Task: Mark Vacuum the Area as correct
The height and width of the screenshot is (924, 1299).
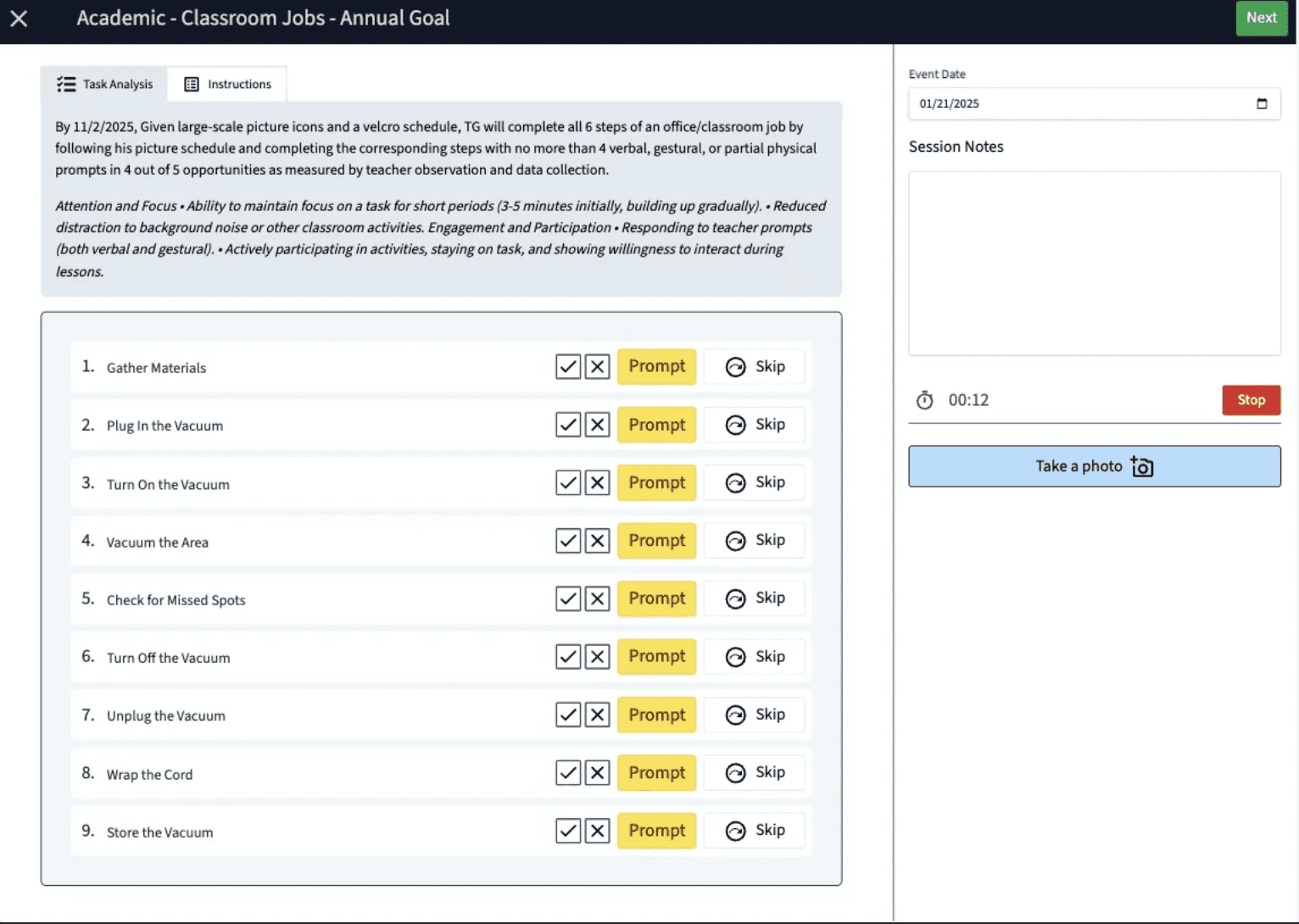Action: [568, 541]
